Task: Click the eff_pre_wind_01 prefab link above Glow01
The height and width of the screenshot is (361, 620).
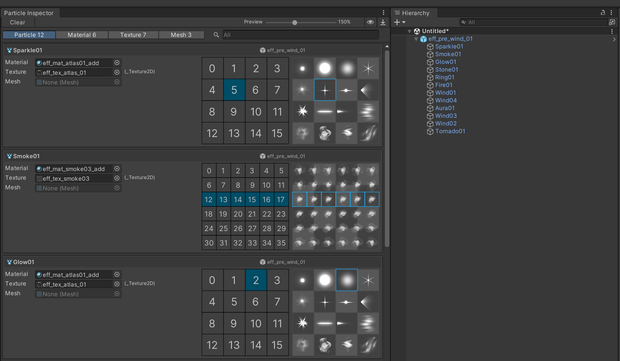Action: click(282, 262)
